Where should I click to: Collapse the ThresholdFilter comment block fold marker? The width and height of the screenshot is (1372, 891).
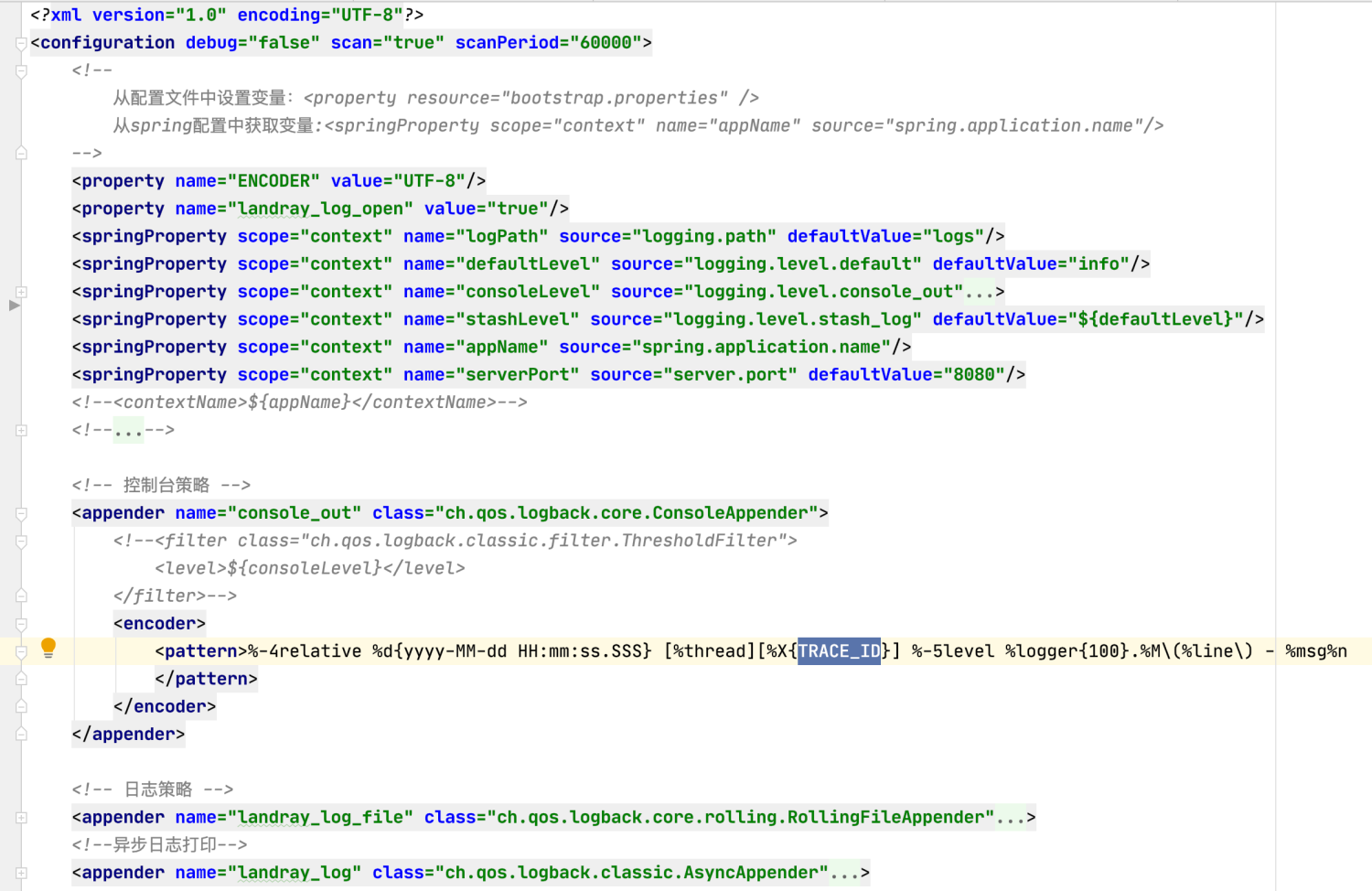[21, 541]
